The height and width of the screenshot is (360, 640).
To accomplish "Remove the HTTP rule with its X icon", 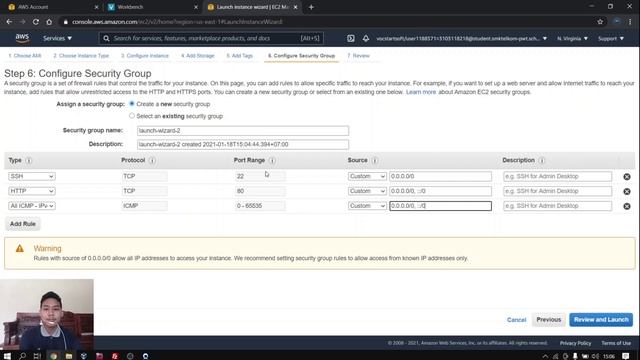I will pos(627,191).
